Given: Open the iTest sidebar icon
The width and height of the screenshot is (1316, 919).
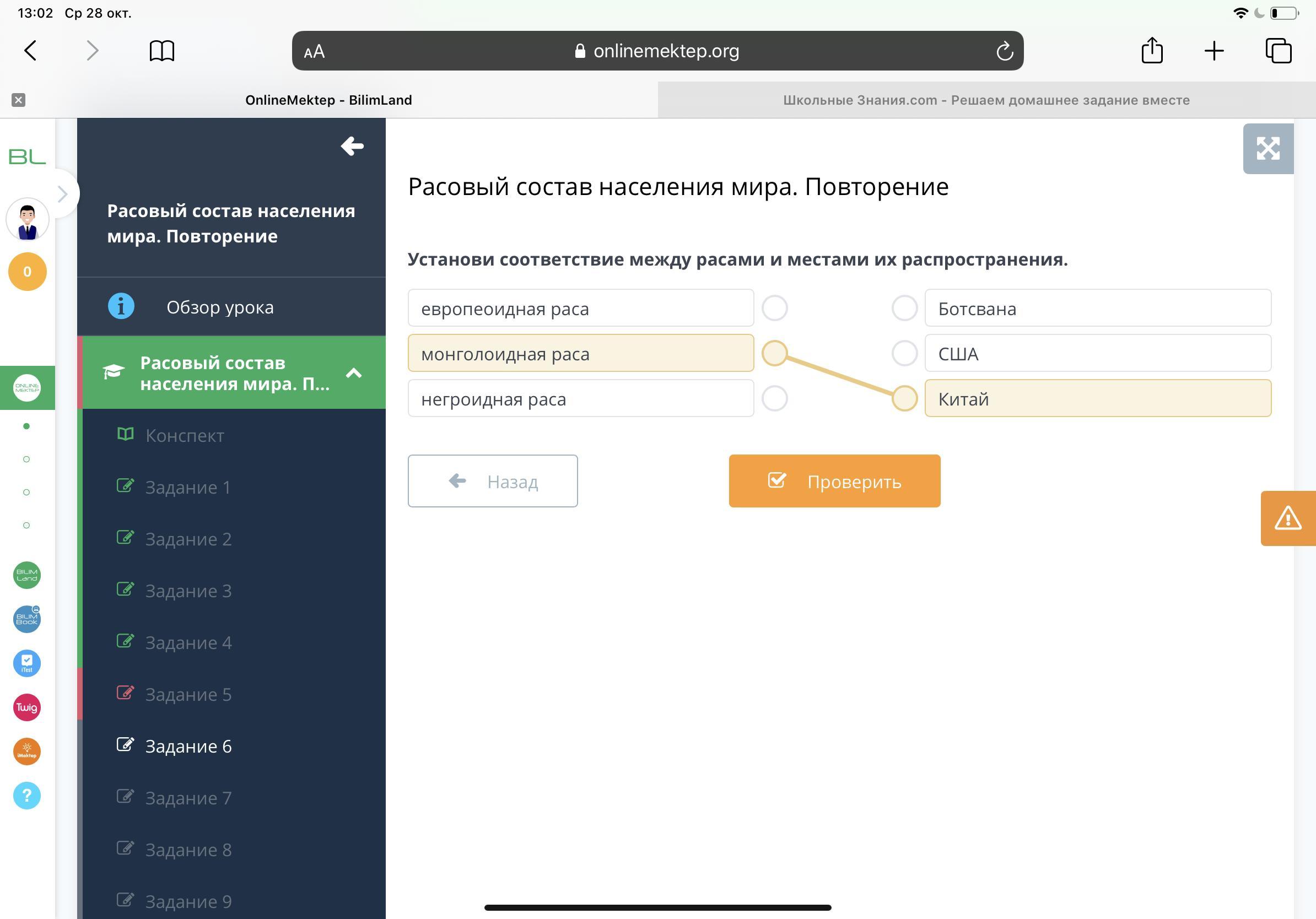Looking at the screenshot, I should click(27, 663).
